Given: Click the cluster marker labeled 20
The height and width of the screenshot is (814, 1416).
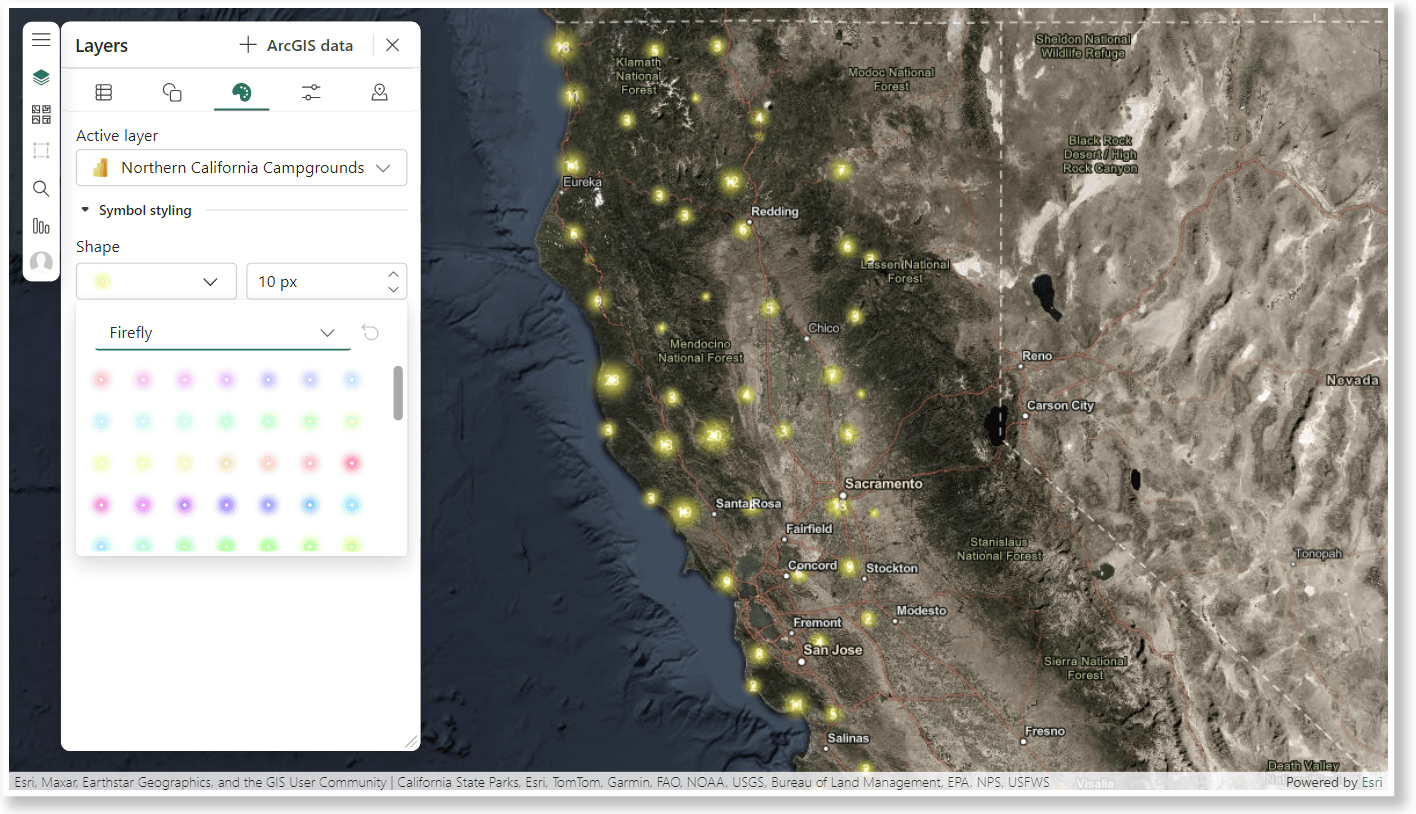Looking at the screenshot, I should pyautogui.click(x=713, y=436).
